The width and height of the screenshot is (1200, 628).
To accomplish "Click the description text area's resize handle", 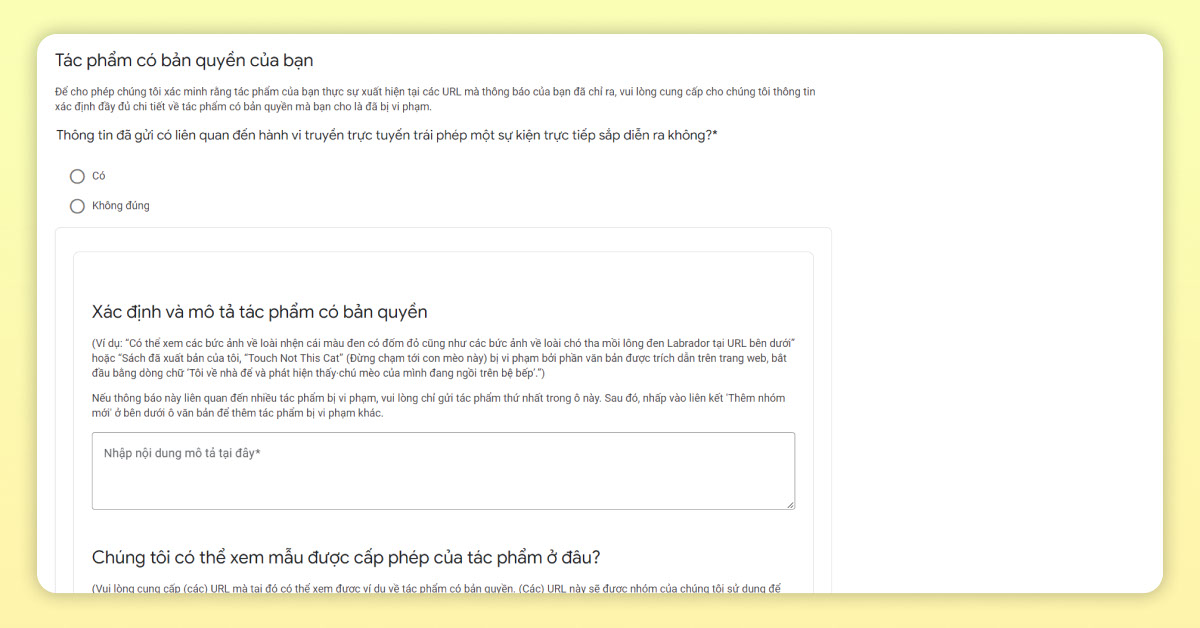I will click(x=789, y=504).
